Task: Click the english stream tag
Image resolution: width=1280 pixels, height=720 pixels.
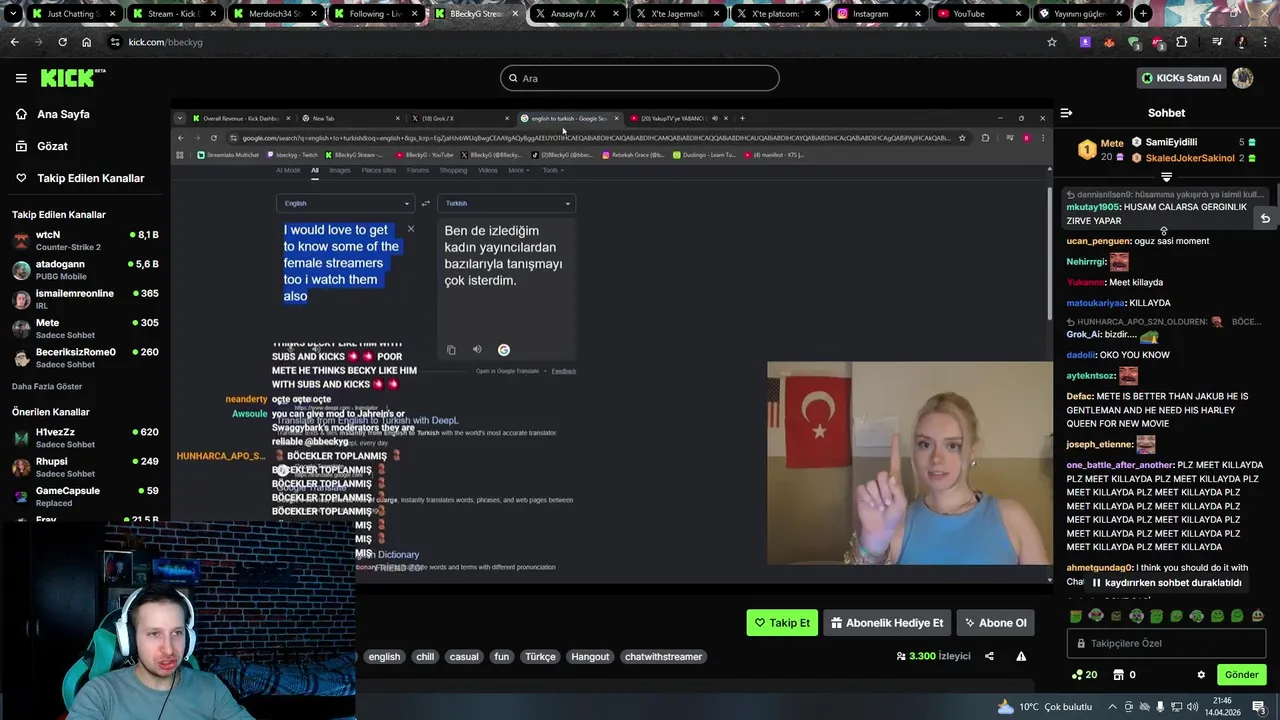Action: (384, 657)
